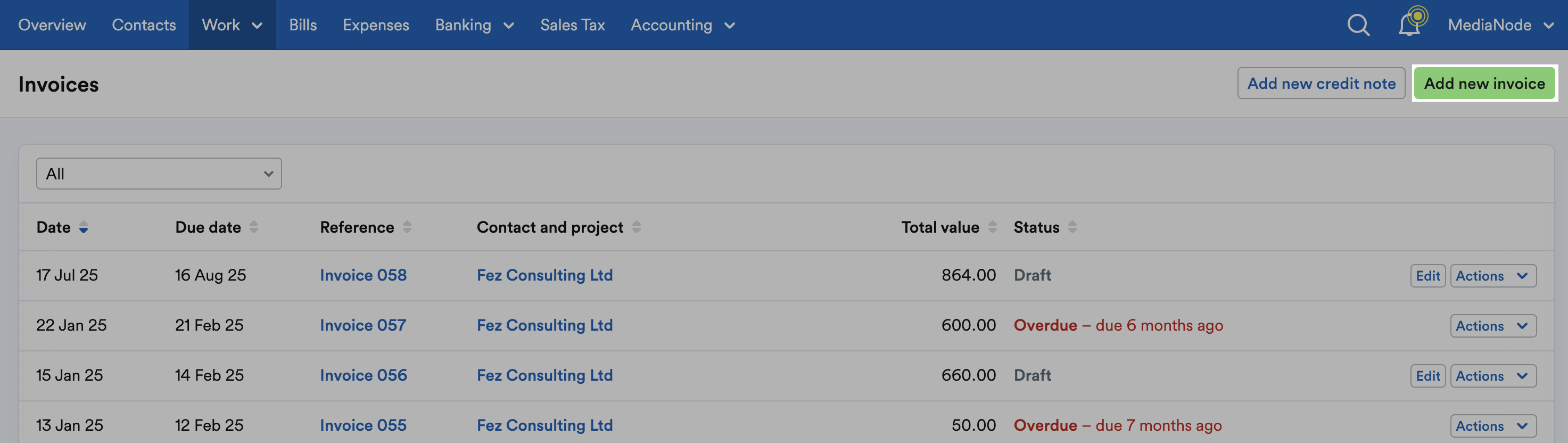Screen dimensions: 1568x443
Task: Open Actions dropdown for Invoice 055
Action: pyautogui.click(x=1492, y=425)
